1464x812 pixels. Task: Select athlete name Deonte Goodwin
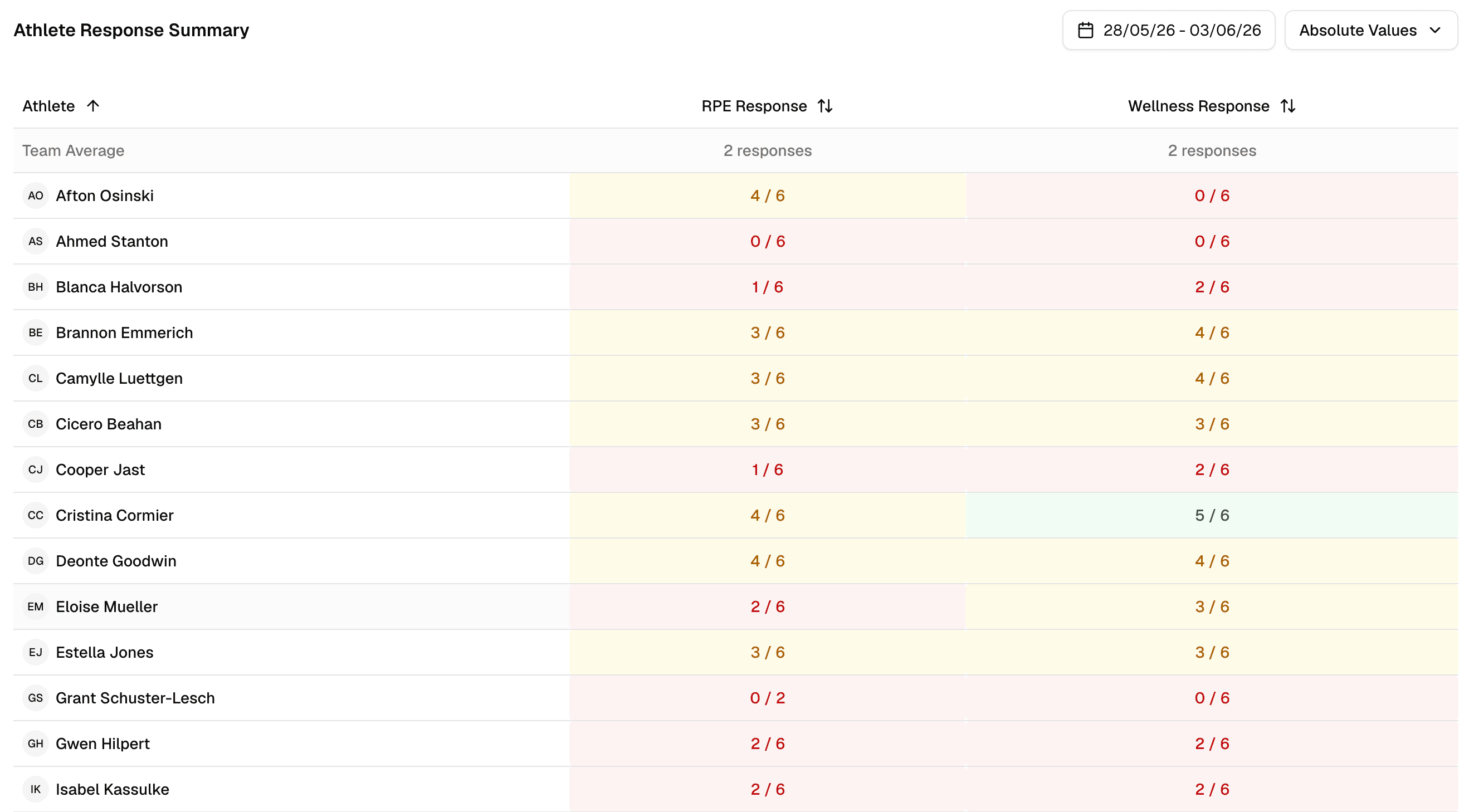[116, 561]
